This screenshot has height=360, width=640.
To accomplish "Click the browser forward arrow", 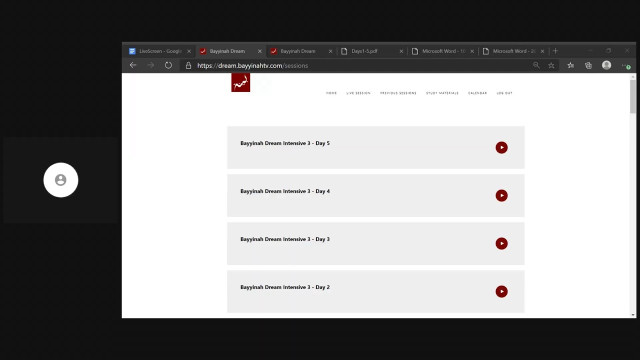I will point(151,65).
